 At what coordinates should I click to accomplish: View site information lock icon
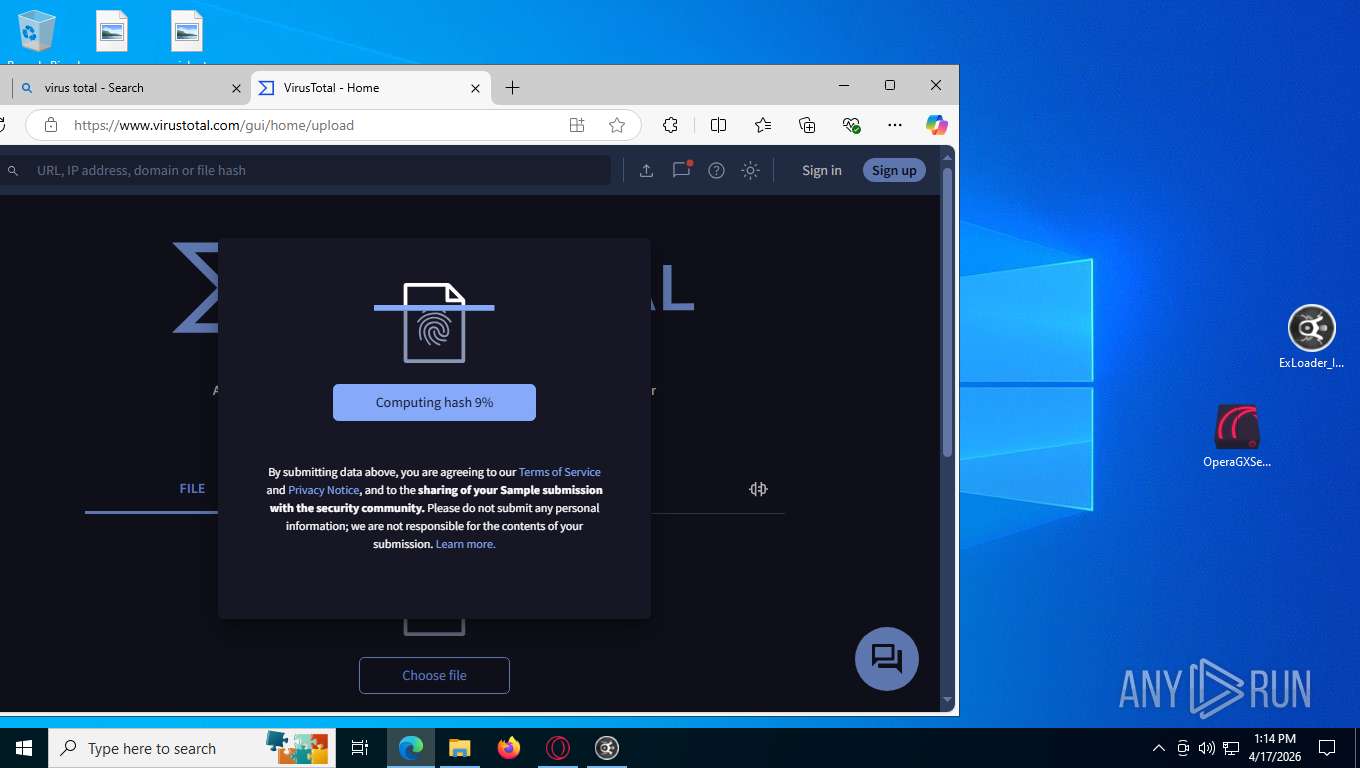point(50,125)
